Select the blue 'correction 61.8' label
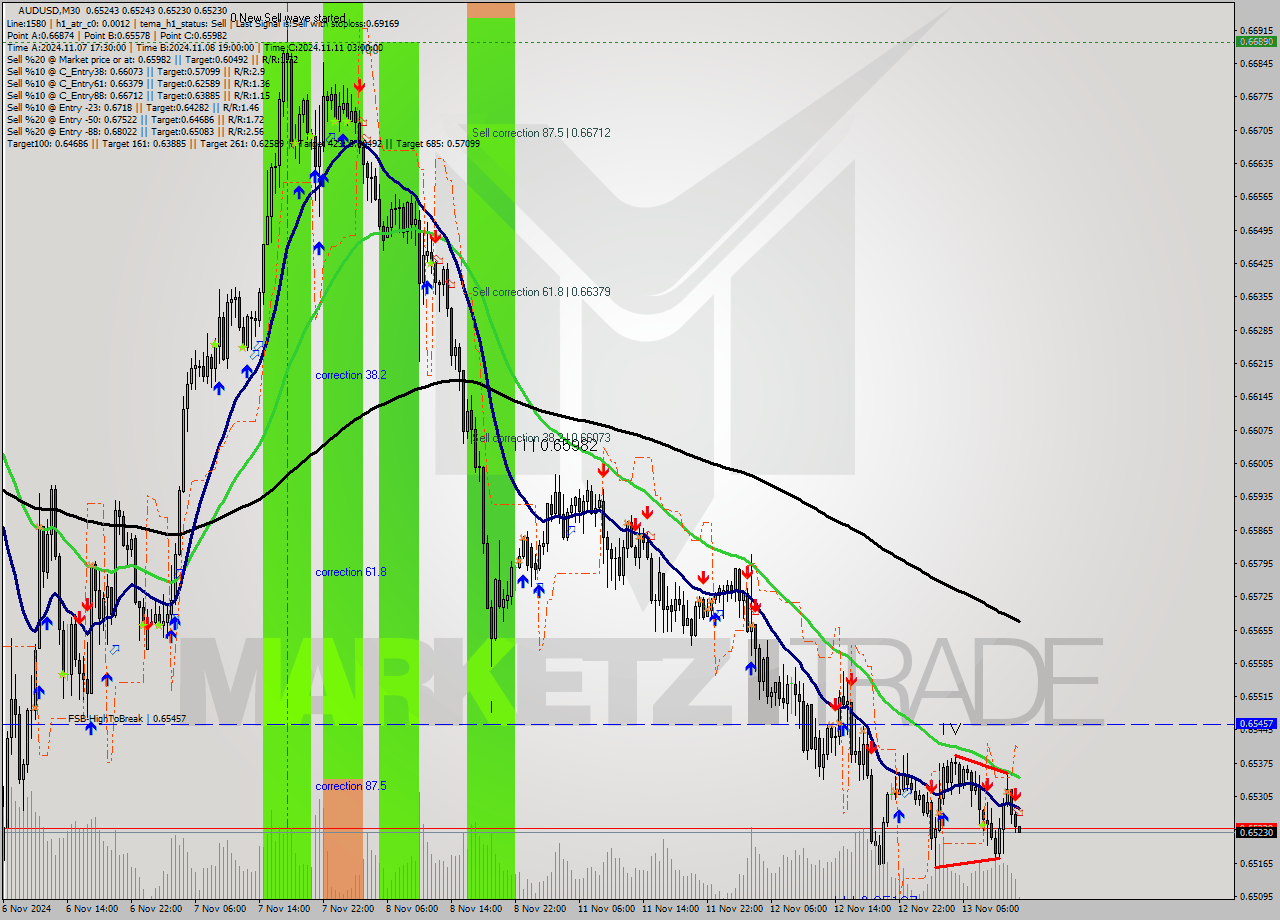Screen dimensions: 1280x920 [351, 572]
